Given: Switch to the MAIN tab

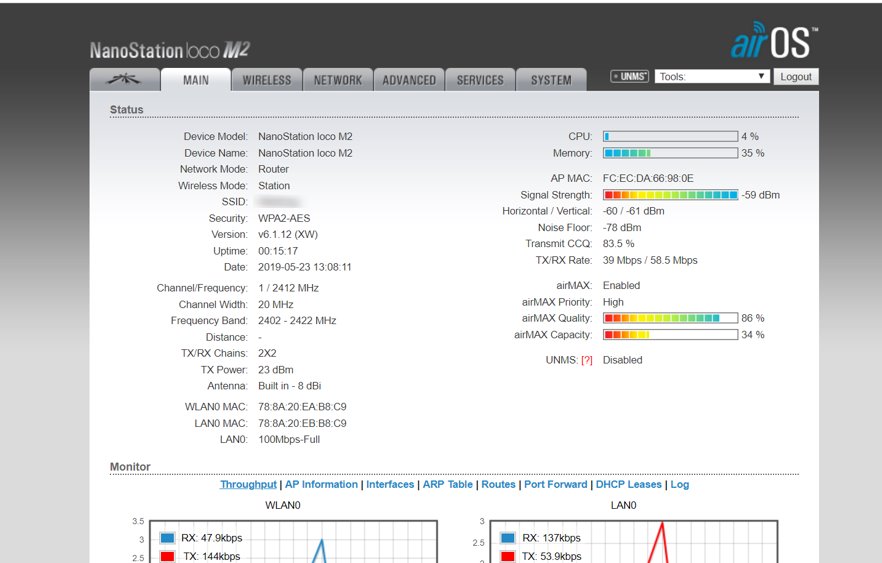Looking at the screenshot, I should (x=196, y=80).
